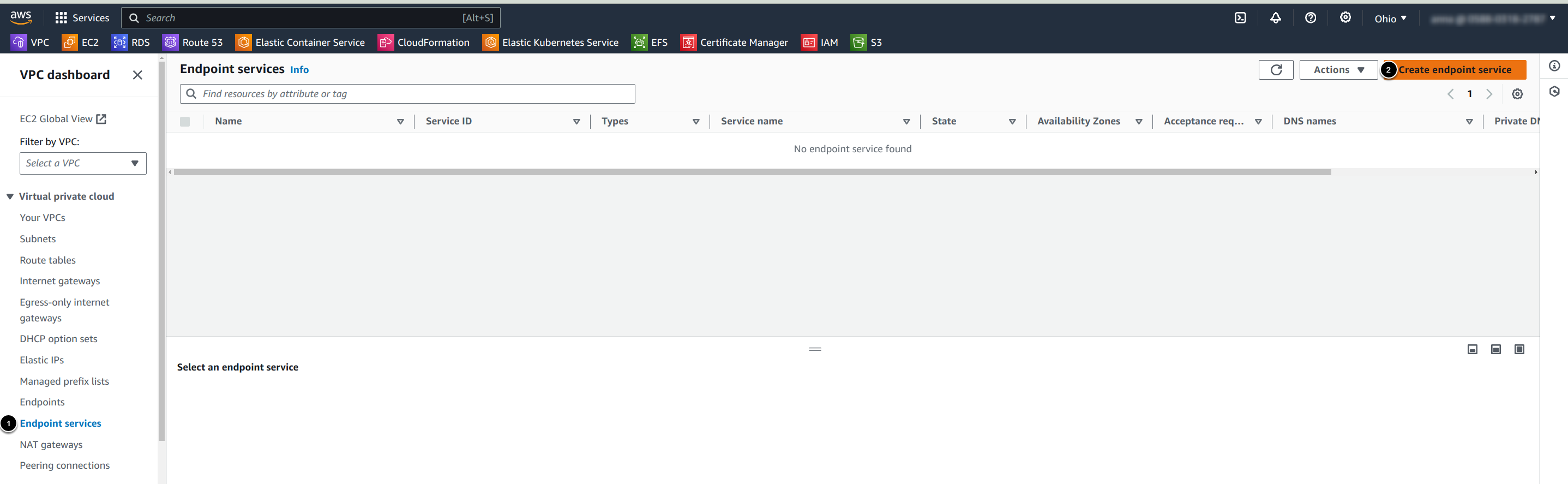Open the notifications bell
This screenshot has width=1568, height=484.
tap(1275, 18)
